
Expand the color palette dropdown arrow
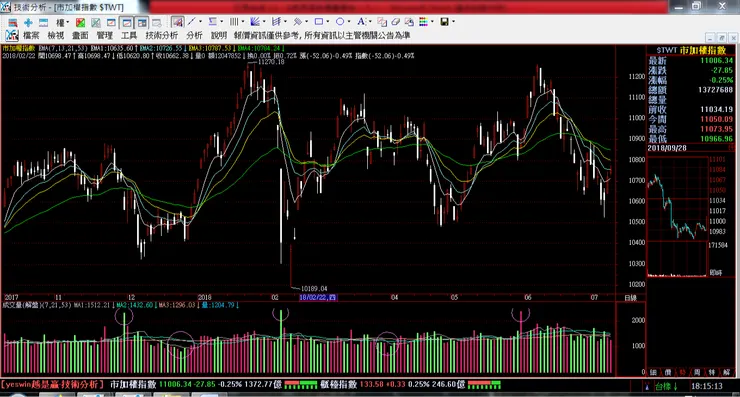coord(432,22)
